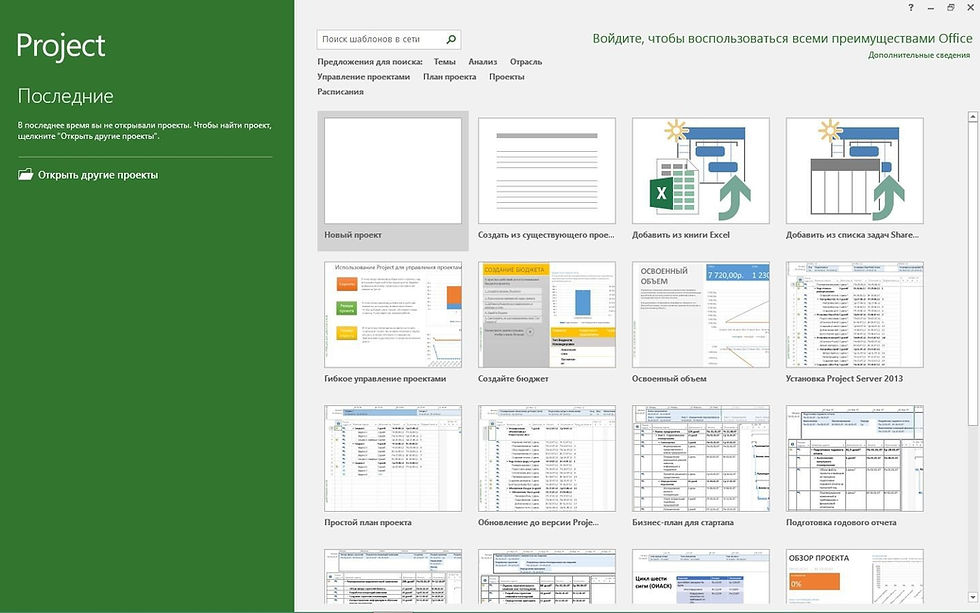
Task: Click the Новый проект caption text
Action: (352, 235)
